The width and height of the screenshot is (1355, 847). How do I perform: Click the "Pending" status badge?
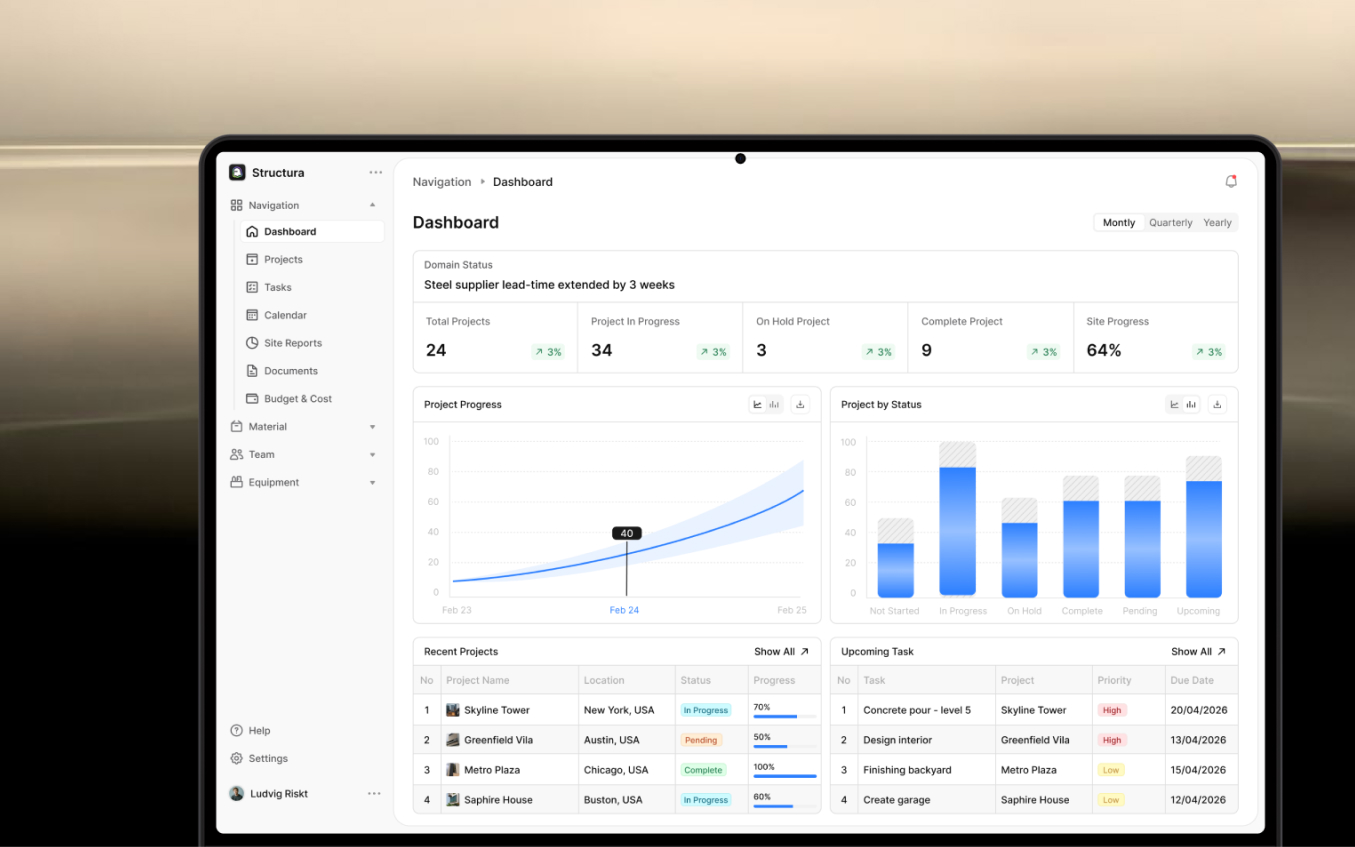coord(701,740)
